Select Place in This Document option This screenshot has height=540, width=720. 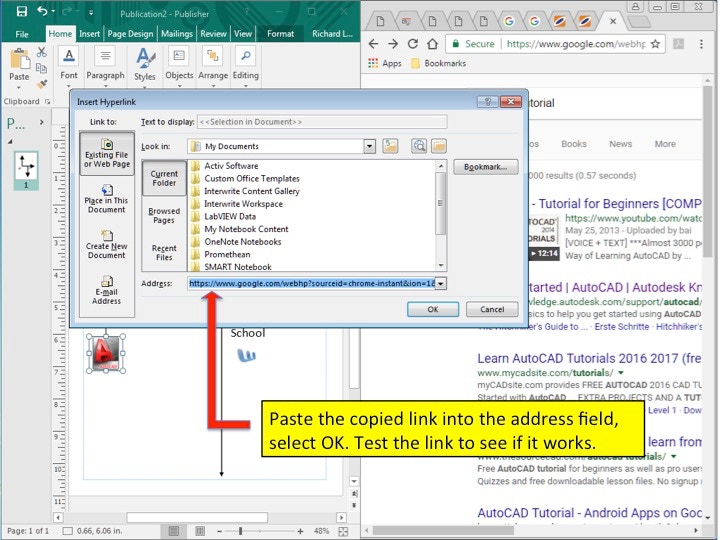[x=107, y=199]
